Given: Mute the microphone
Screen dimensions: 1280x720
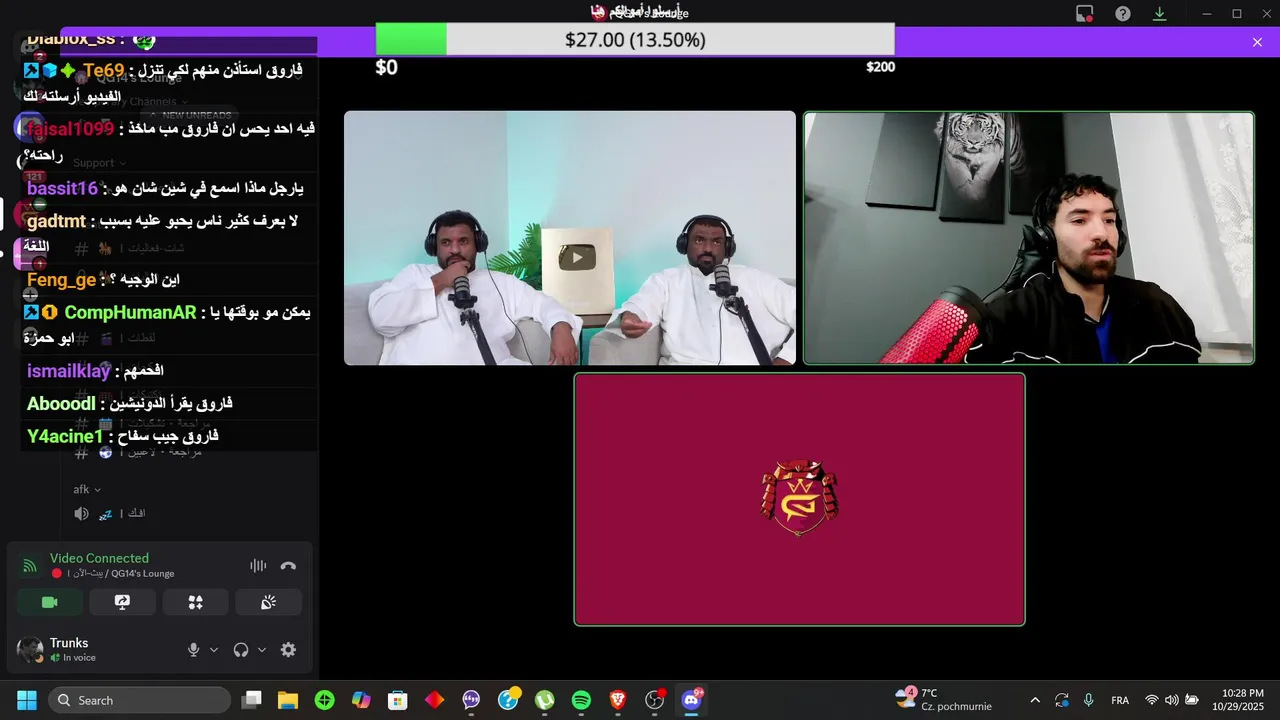Looking at the screenshot, I should [194, 650].
